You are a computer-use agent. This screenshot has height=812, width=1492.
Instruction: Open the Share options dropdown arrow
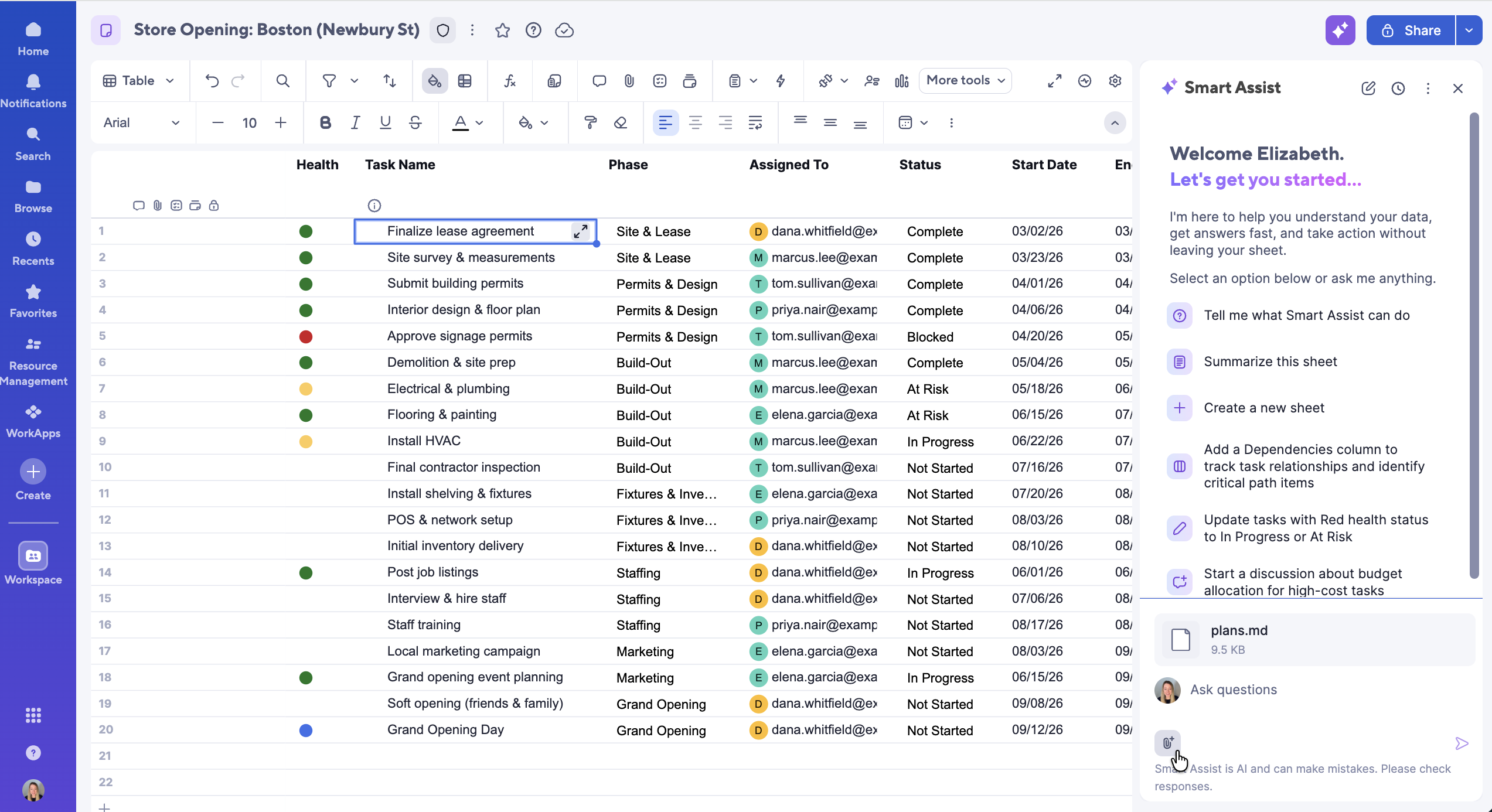(x=1469, y=30)
